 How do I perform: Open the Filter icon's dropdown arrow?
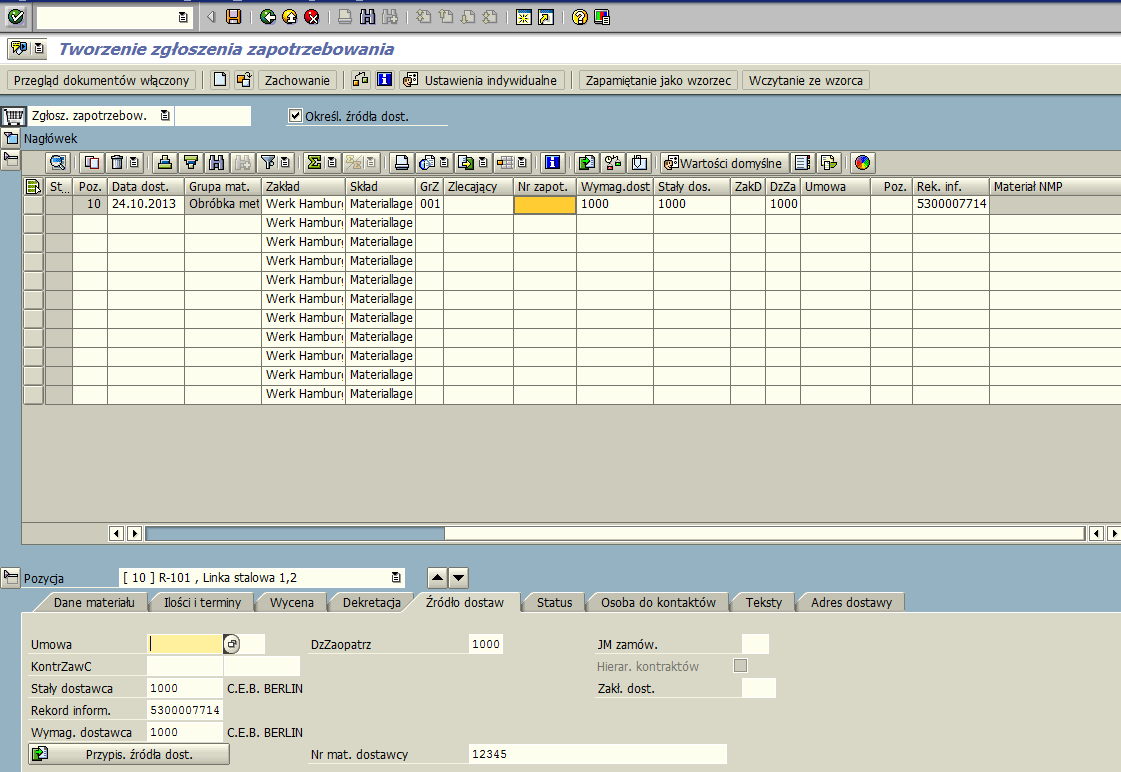point(285,163)
